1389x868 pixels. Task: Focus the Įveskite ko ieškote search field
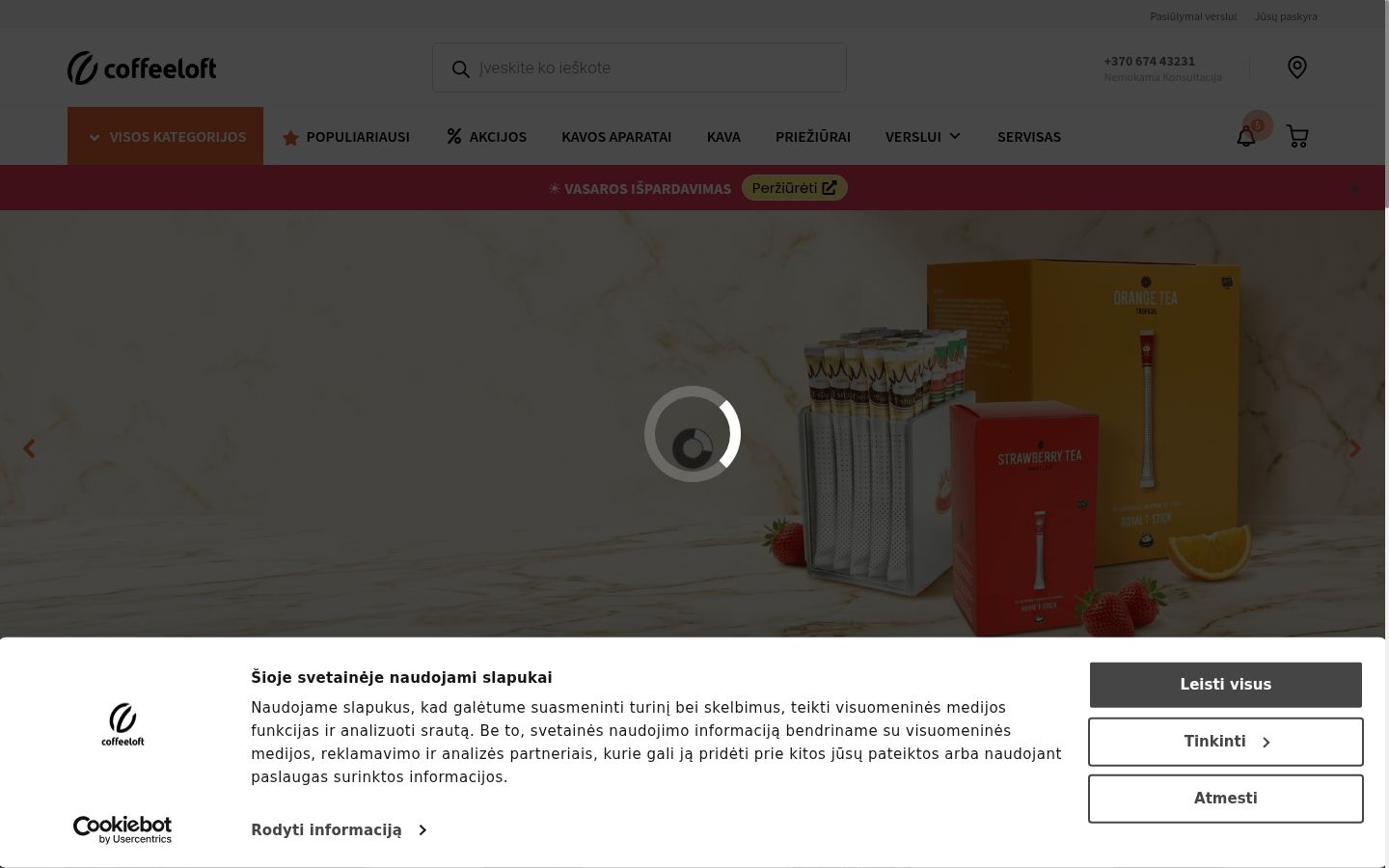640,68
